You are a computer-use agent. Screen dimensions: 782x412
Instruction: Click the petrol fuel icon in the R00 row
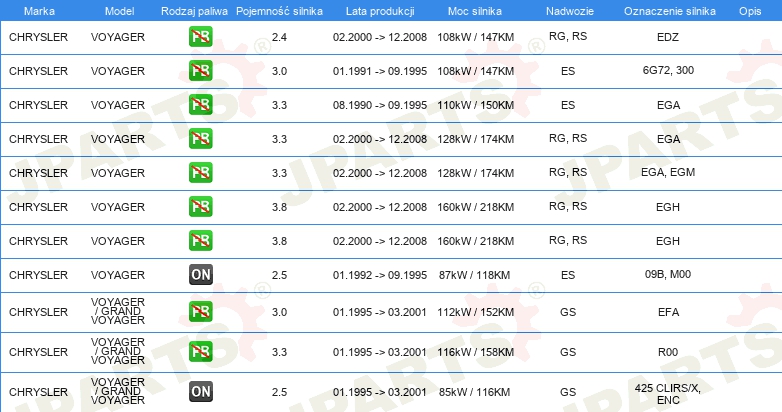click(x=200, y=352)
